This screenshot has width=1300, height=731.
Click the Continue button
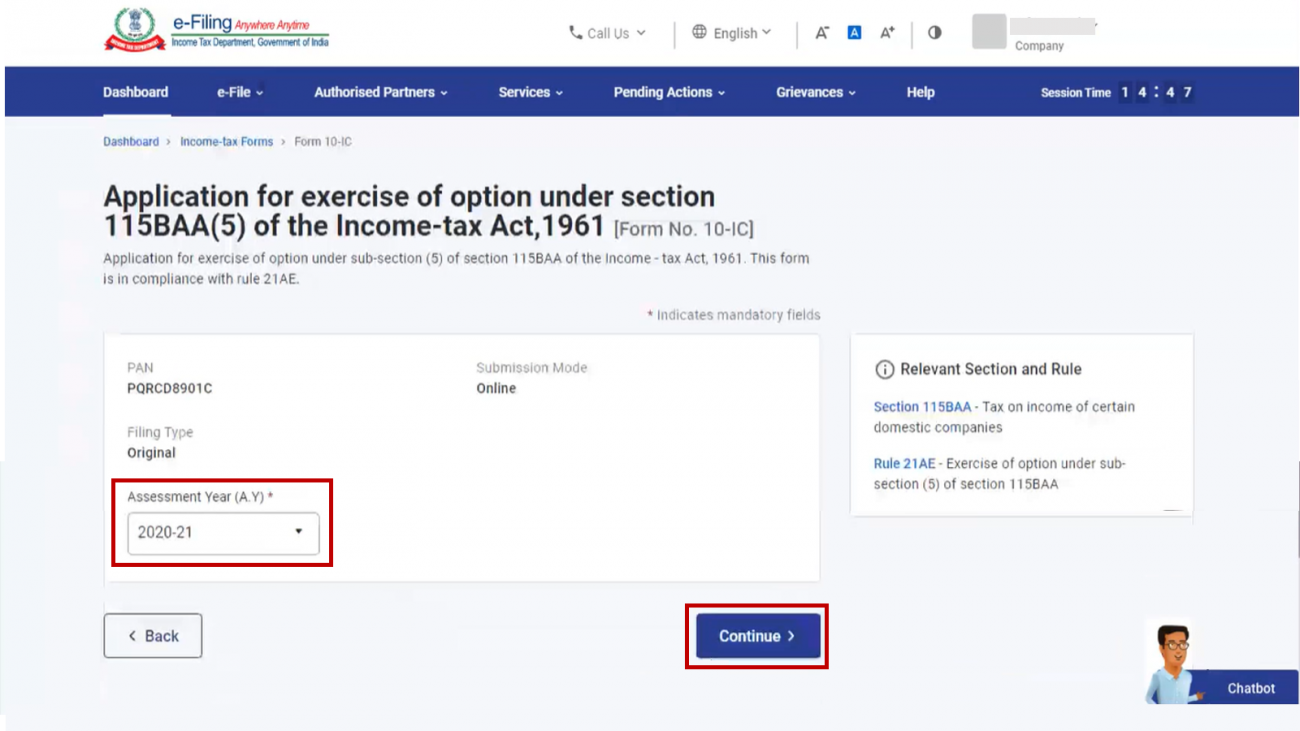(x=756, y=635)
